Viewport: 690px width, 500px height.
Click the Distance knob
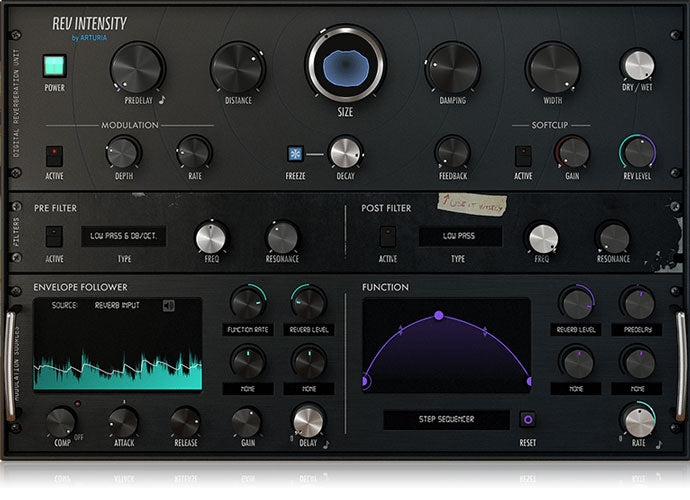238,68
